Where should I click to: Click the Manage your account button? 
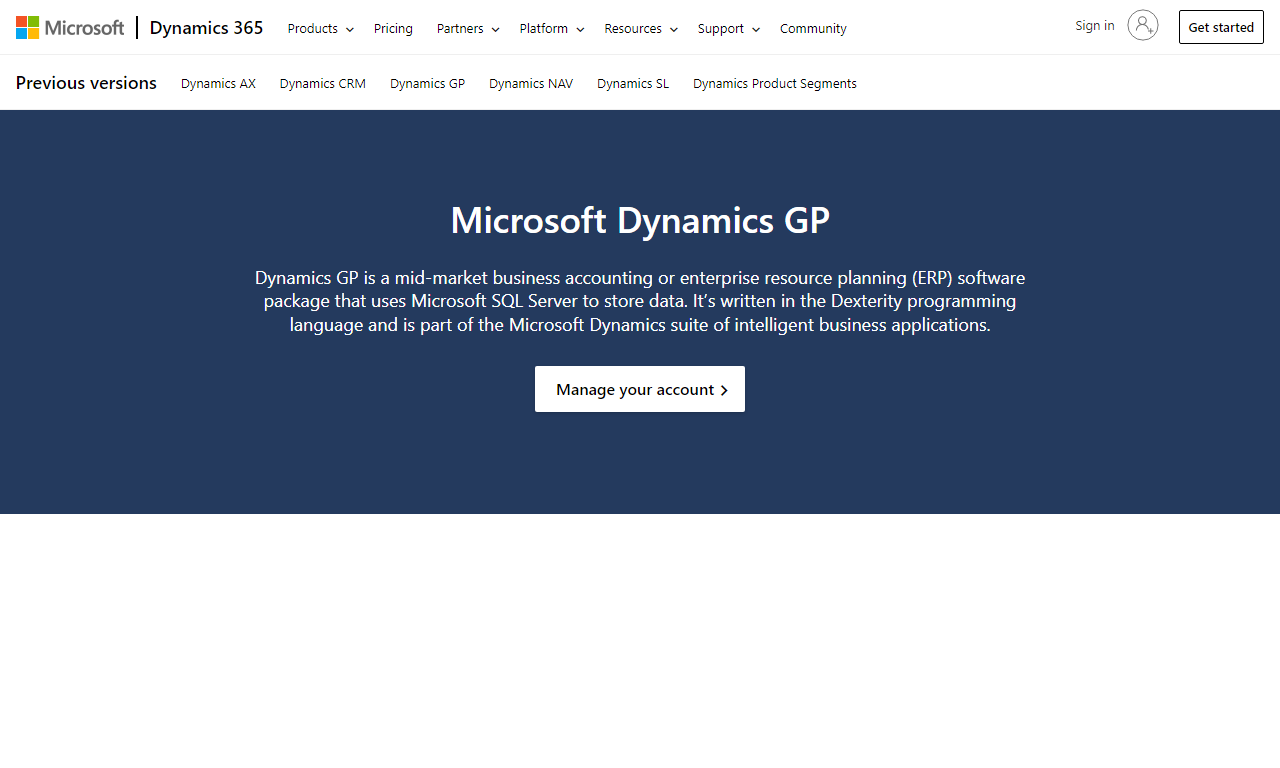640,389
